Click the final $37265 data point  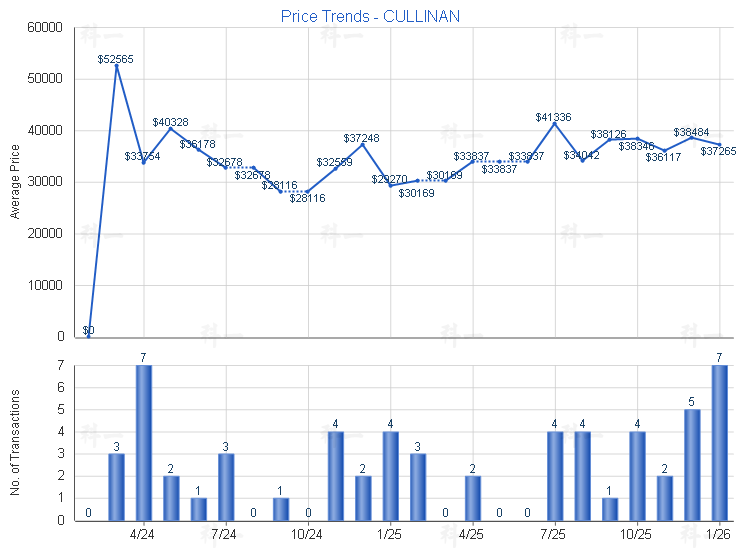click(x=718, y=144)
